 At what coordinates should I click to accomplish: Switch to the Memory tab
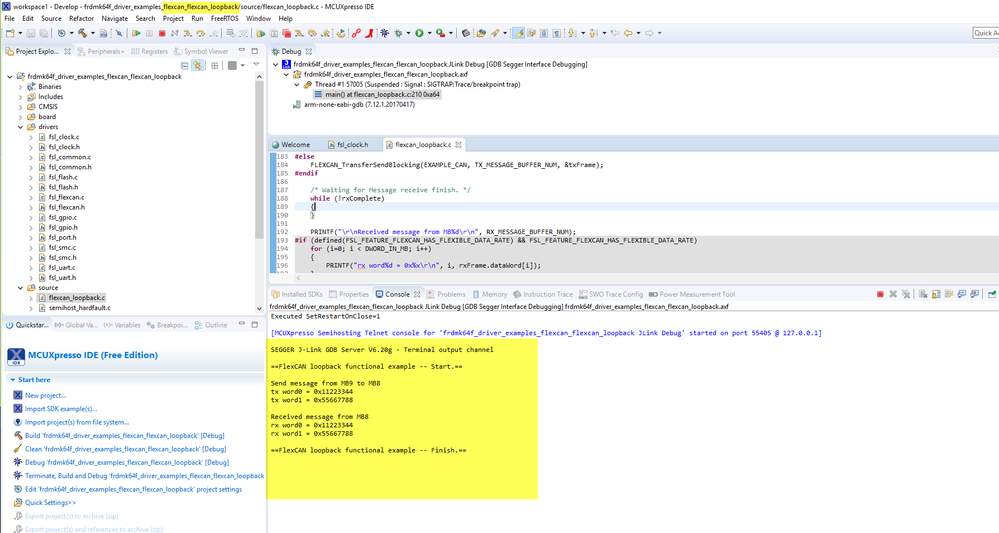tap(489, 294)
